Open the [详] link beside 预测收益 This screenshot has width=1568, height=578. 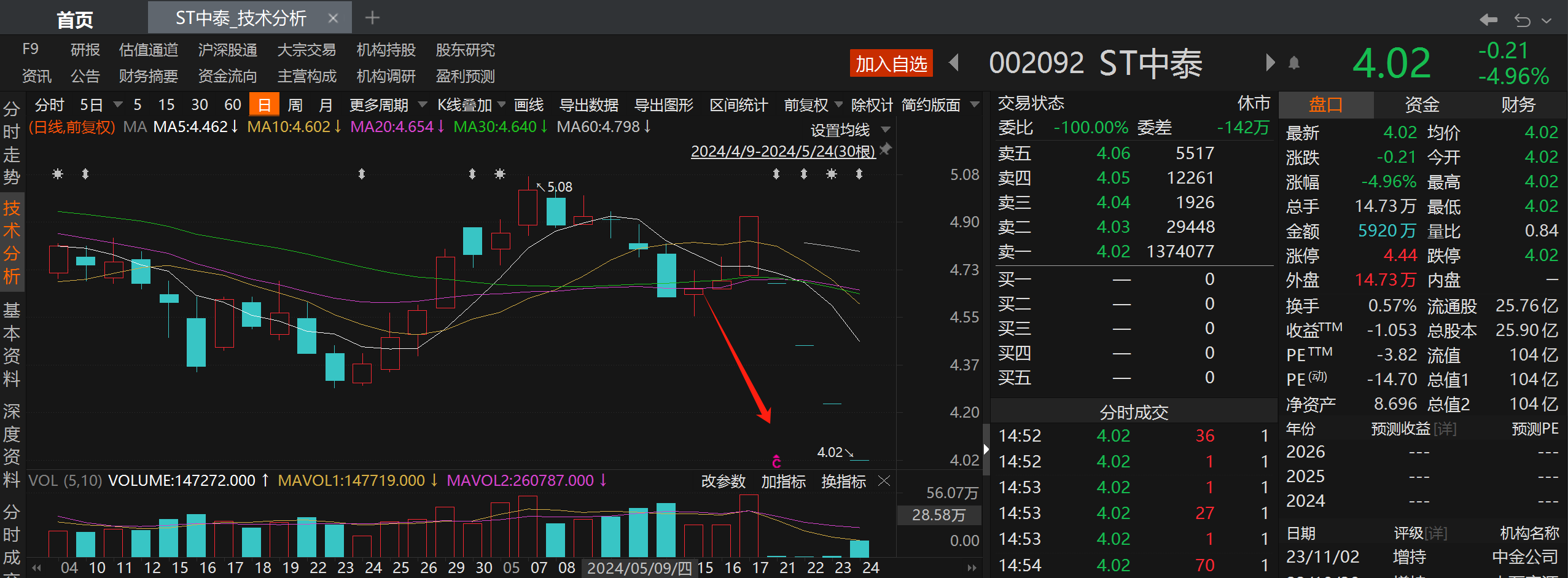pyautogui.click(x=1445, y=429)
